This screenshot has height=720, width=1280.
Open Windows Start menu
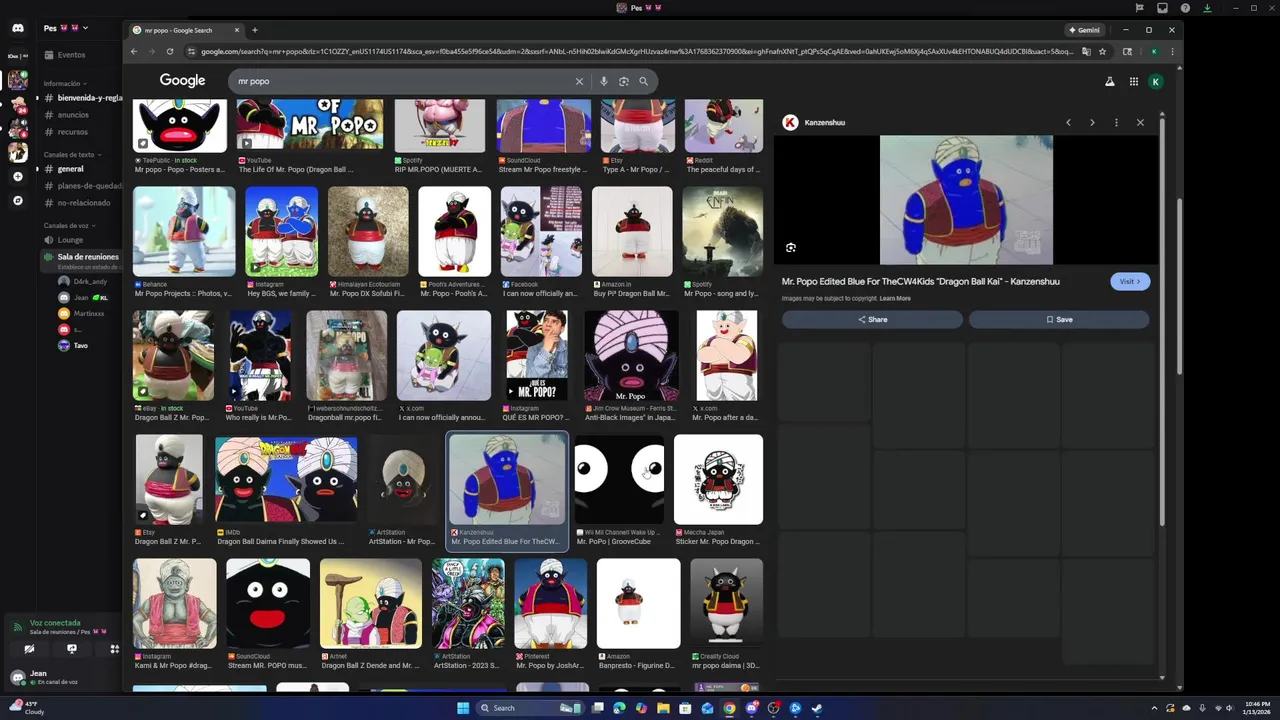coord(463,708)
